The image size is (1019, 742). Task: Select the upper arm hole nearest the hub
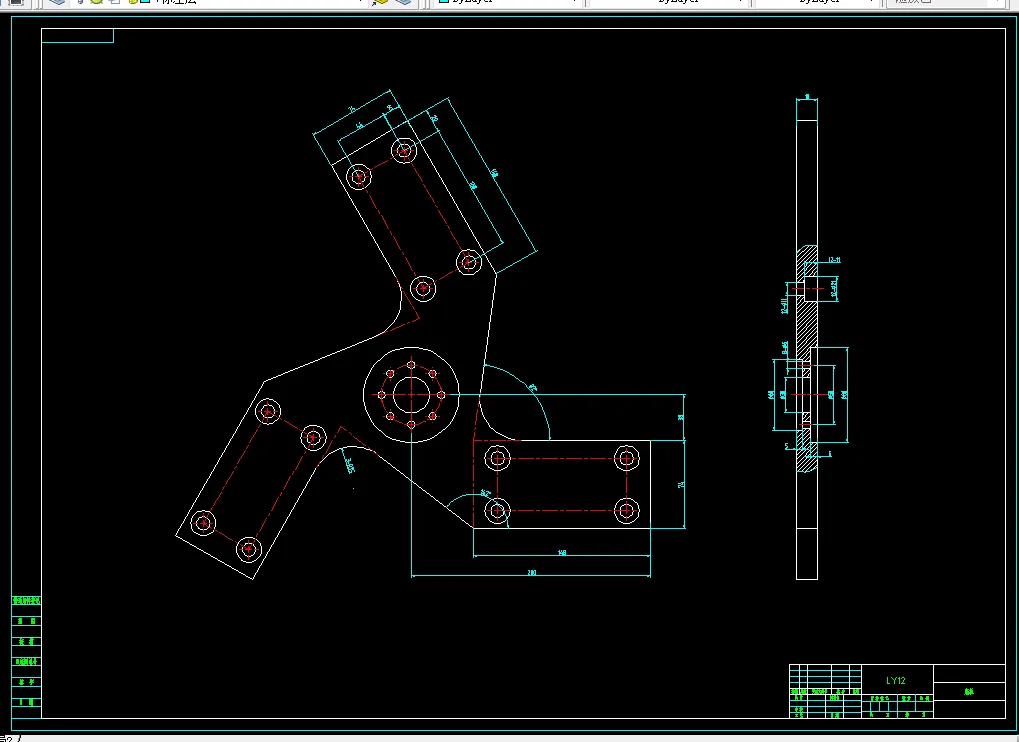click(x=423, y=288)
